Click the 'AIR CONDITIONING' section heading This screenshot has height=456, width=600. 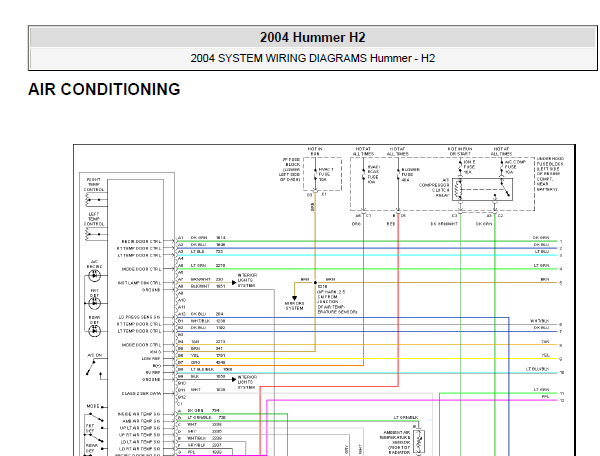(104, 89)
